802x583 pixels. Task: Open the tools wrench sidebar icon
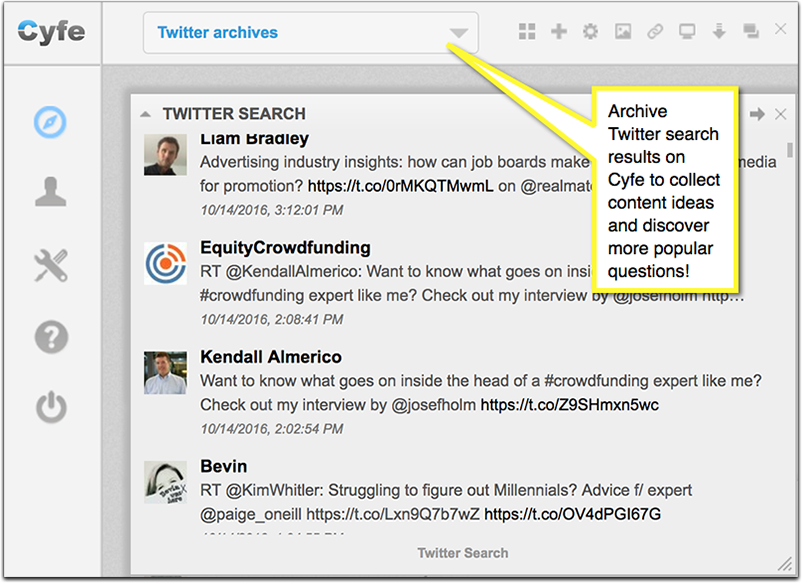point(51,265)
